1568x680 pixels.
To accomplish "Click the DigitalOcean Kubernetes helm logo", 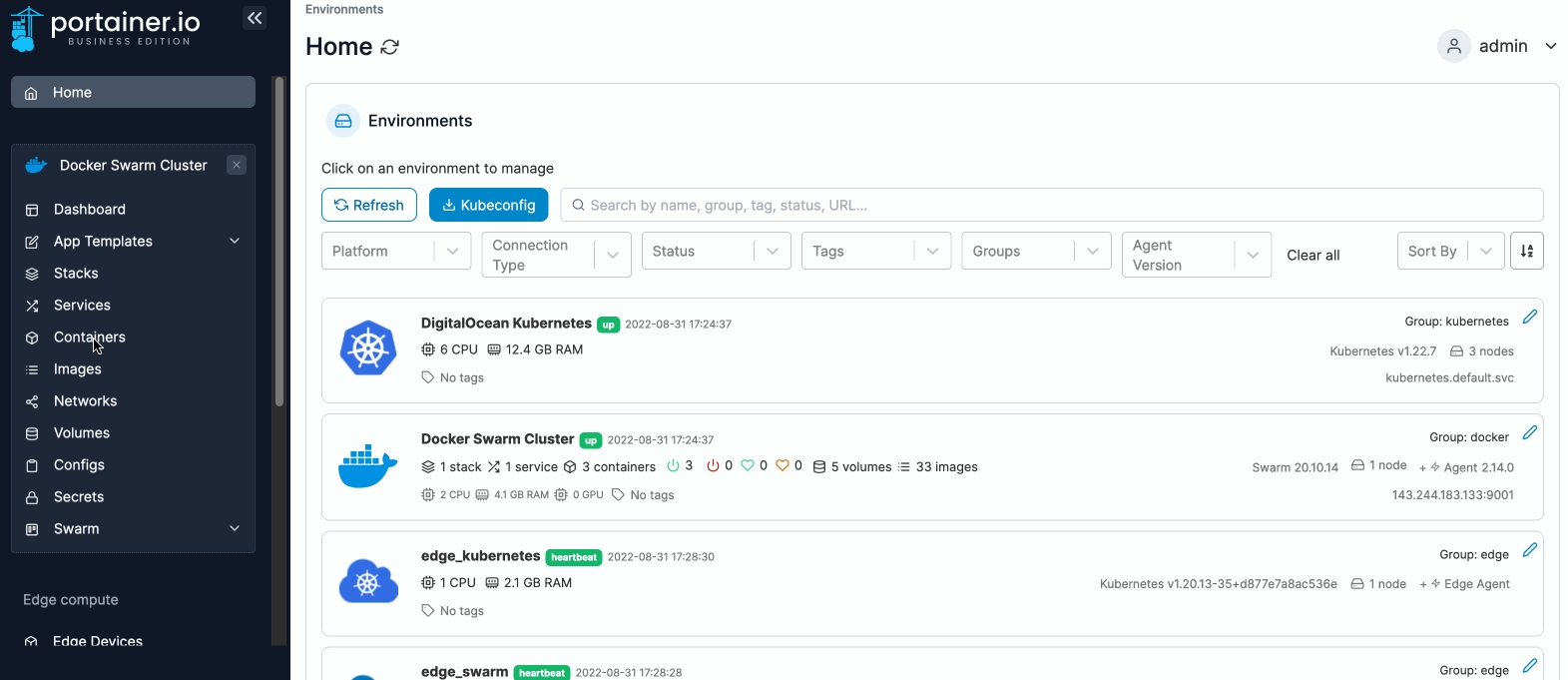I will (367, 348).
